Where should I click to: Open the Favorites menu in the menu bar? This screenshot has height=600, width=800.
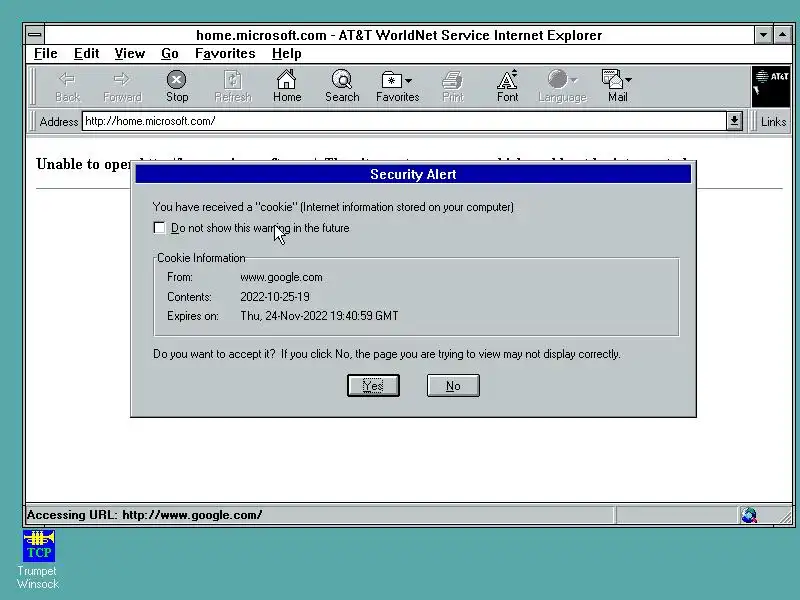coord(225,54)
